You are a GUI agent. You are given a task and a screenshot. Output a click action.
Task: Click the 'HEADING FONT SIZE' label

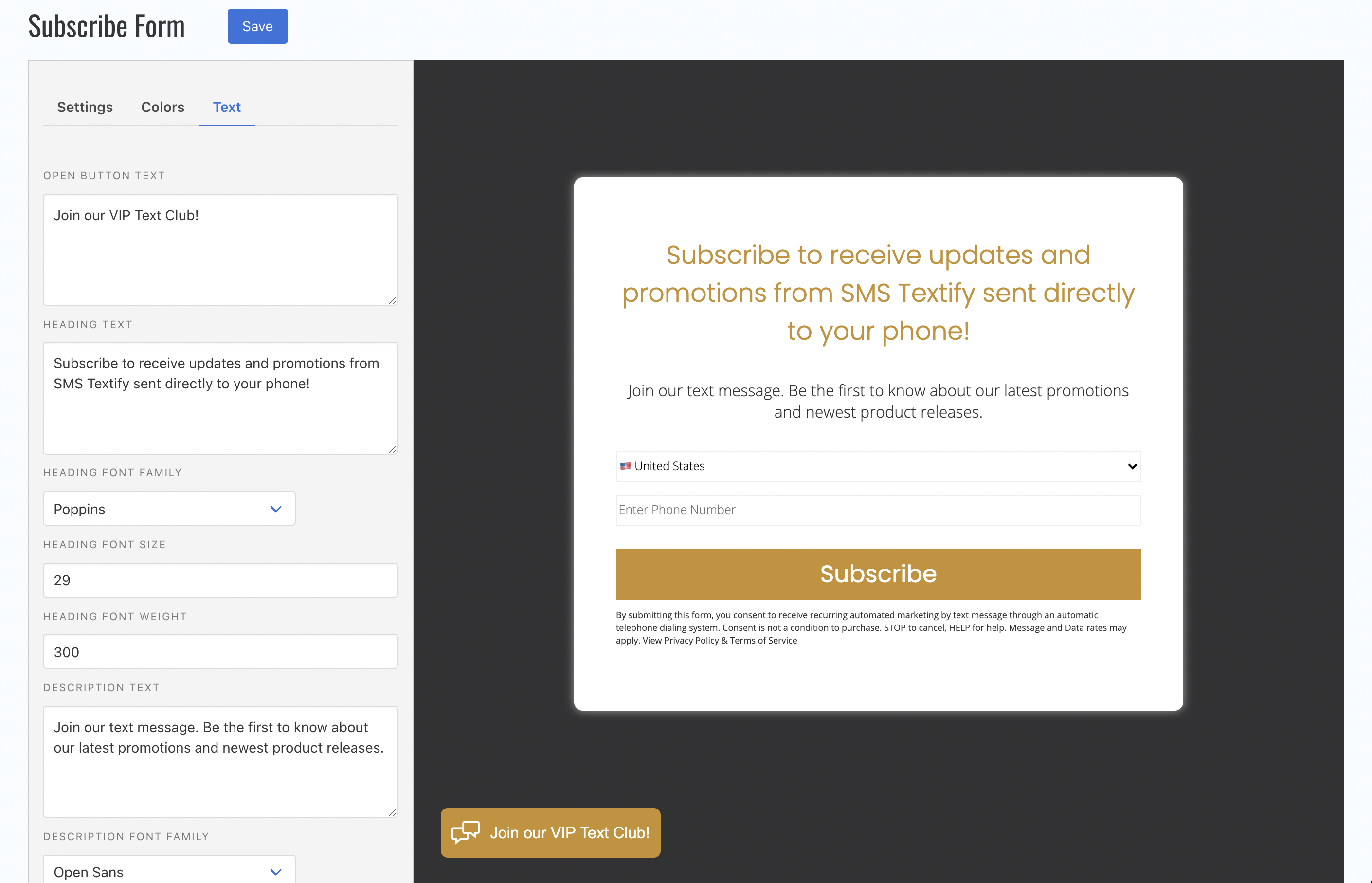coord(104,545)
